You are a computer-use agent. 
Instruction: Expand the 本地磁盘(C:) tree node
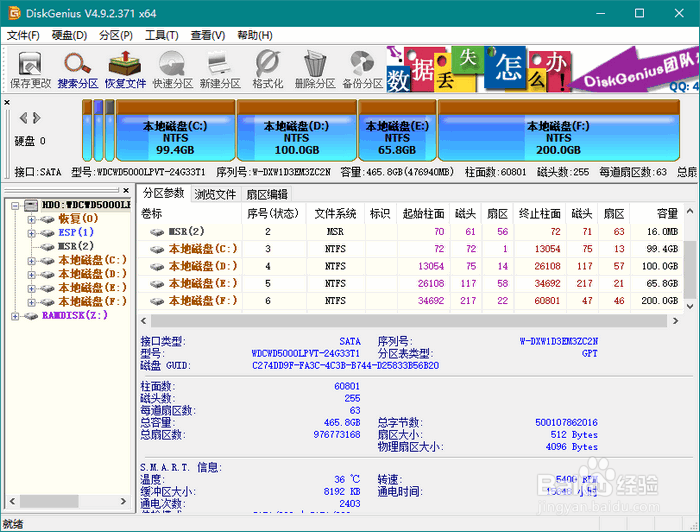click(x=31, y=261)
